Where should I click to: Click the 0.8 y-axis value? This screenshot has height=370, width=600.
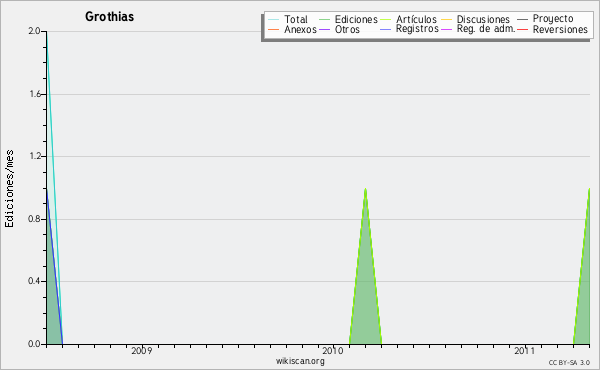click(x=34, y=219)
